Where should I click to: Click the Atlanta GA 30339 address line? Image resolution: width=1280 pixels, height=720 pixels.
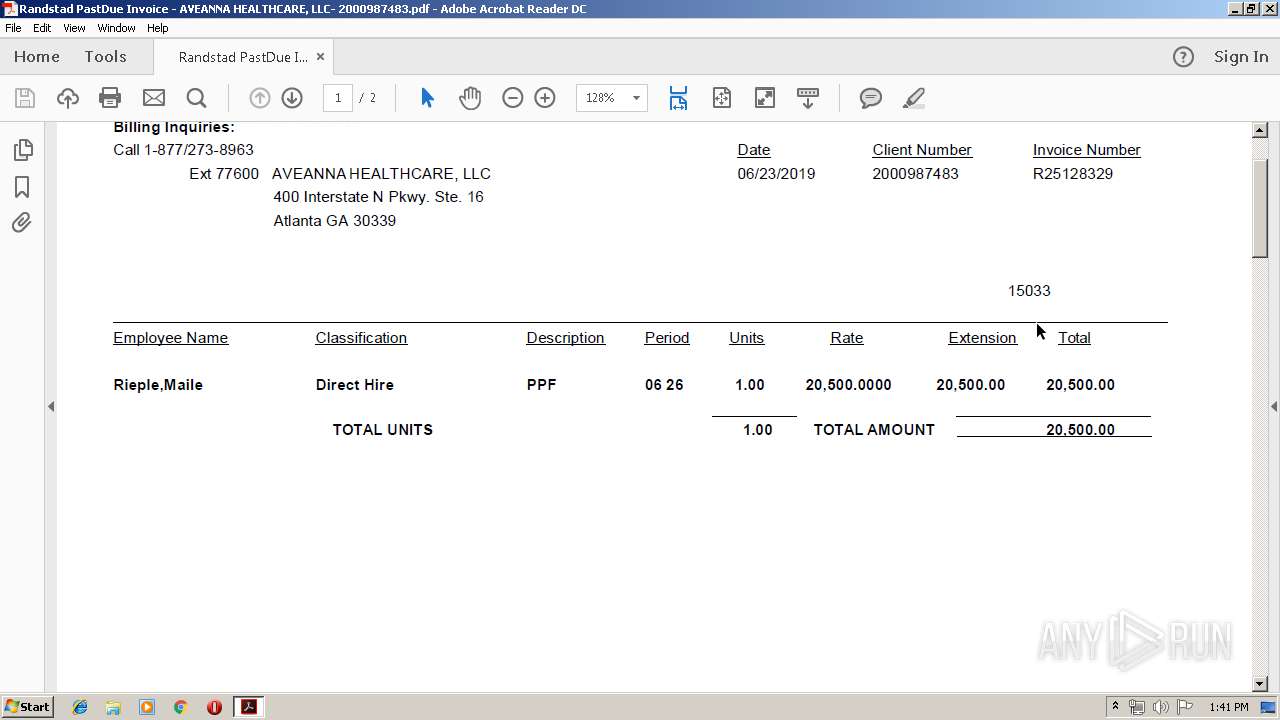coord(335,221)
